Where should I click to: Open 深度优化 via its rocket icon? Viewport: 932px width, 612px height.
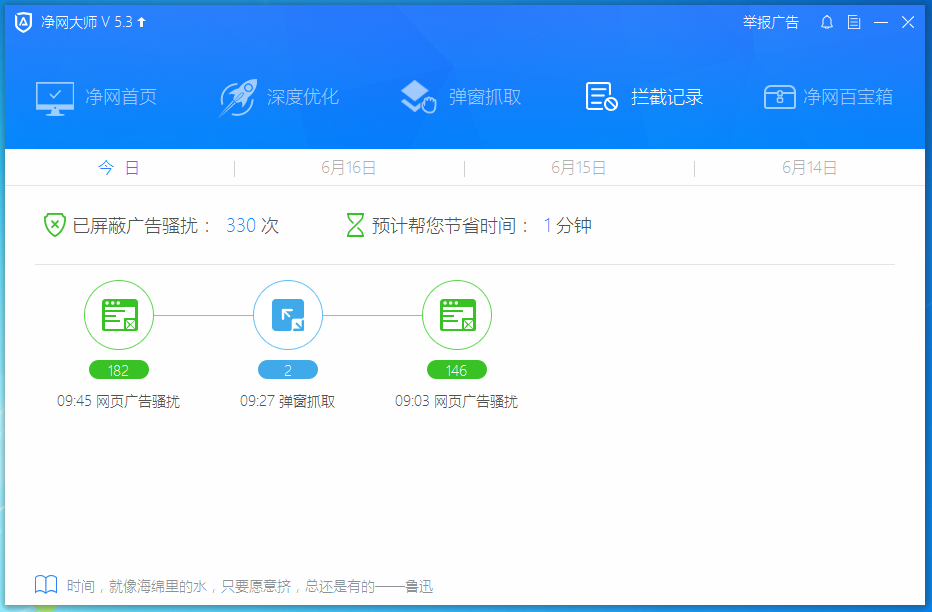pyautogui.click(x=236, y=96)
